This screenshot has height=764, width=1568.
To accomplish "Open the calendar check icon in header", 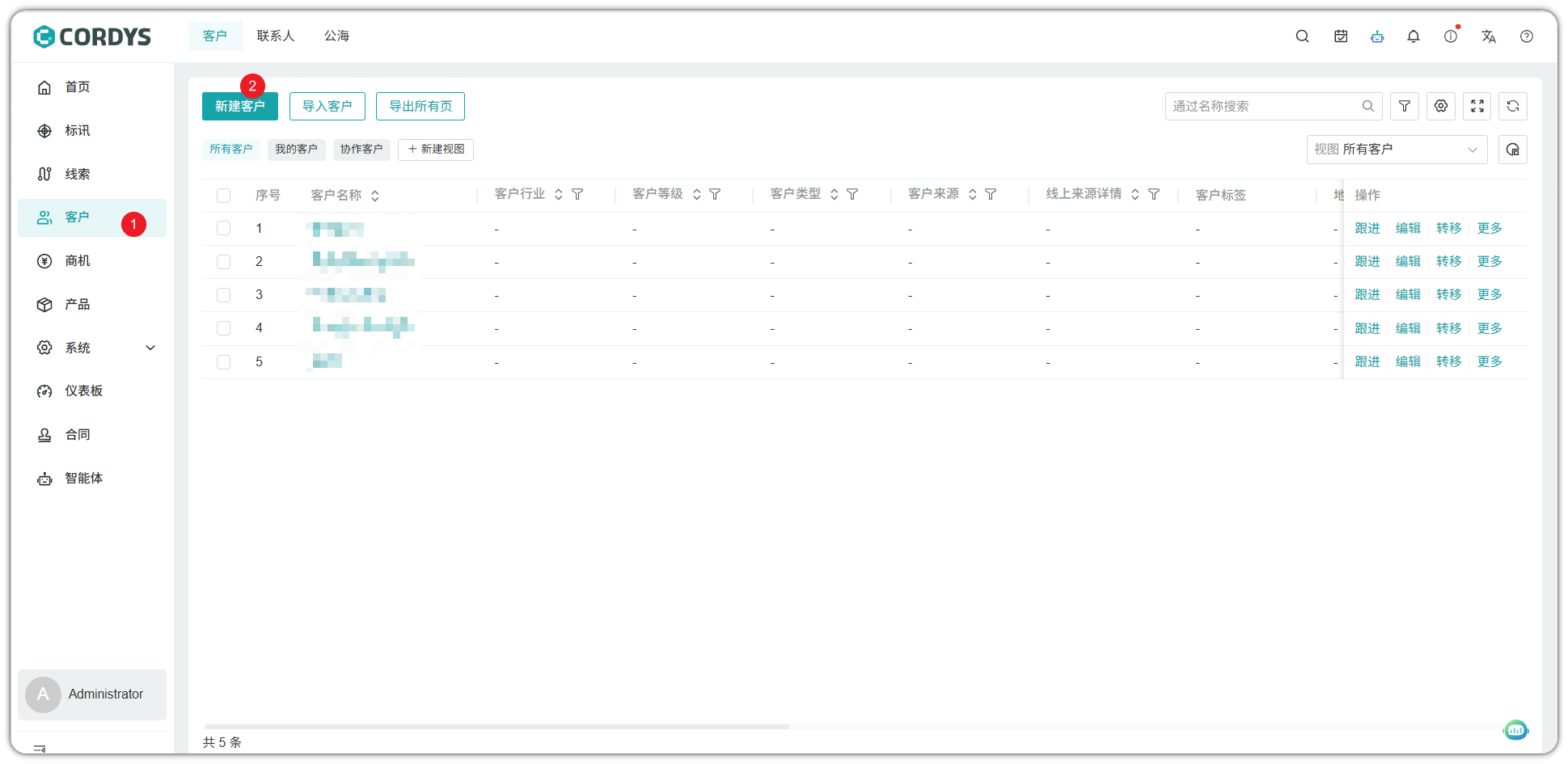I will click(x=1341, y=36).
